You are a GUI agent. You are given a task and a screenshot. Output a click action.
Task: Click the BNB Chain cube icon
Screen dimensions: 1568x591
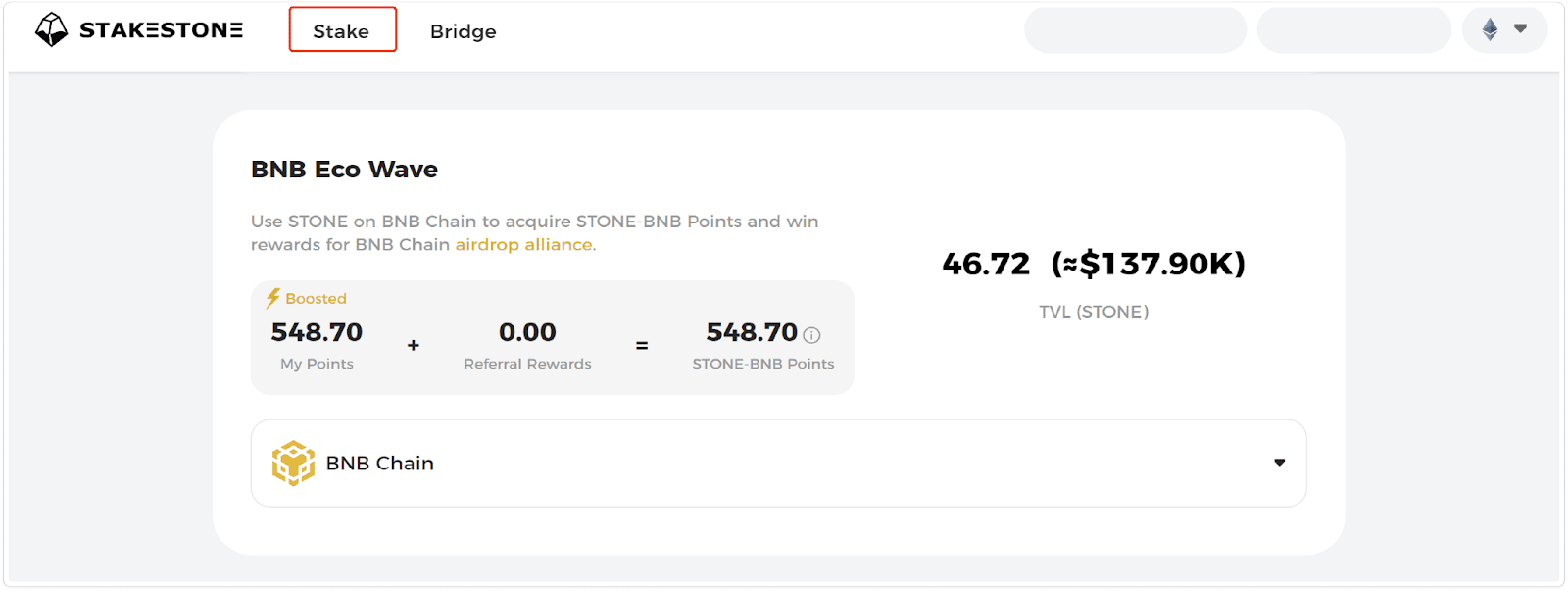pos(293,463)
